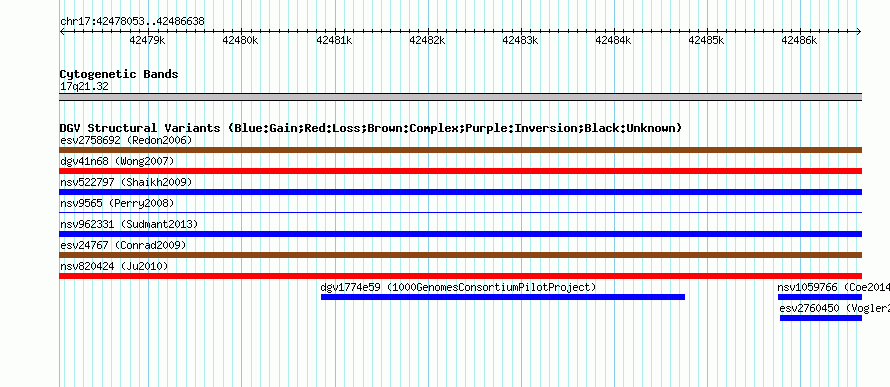Click the esv24767 (Conrad2009) label
The width and height of the screenshot is (890, 387).
pos(123,245)
